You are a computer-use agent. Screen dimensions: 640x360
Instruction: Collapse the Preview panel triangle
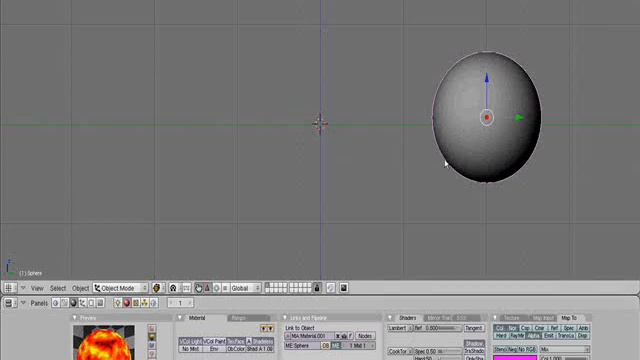[x=74, y=318]
